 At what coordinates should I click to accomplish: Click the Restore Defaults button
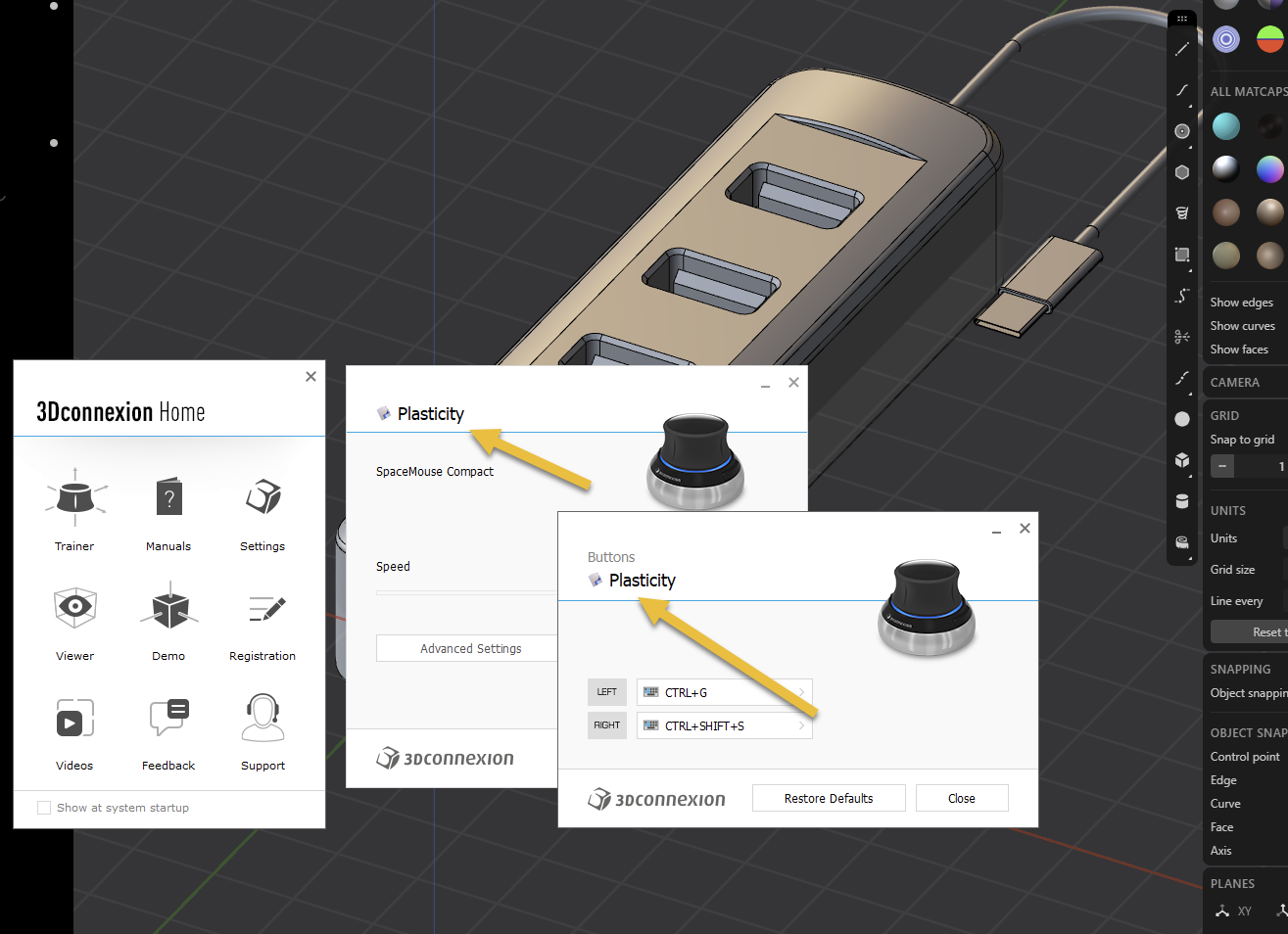(x=829, y=798)
